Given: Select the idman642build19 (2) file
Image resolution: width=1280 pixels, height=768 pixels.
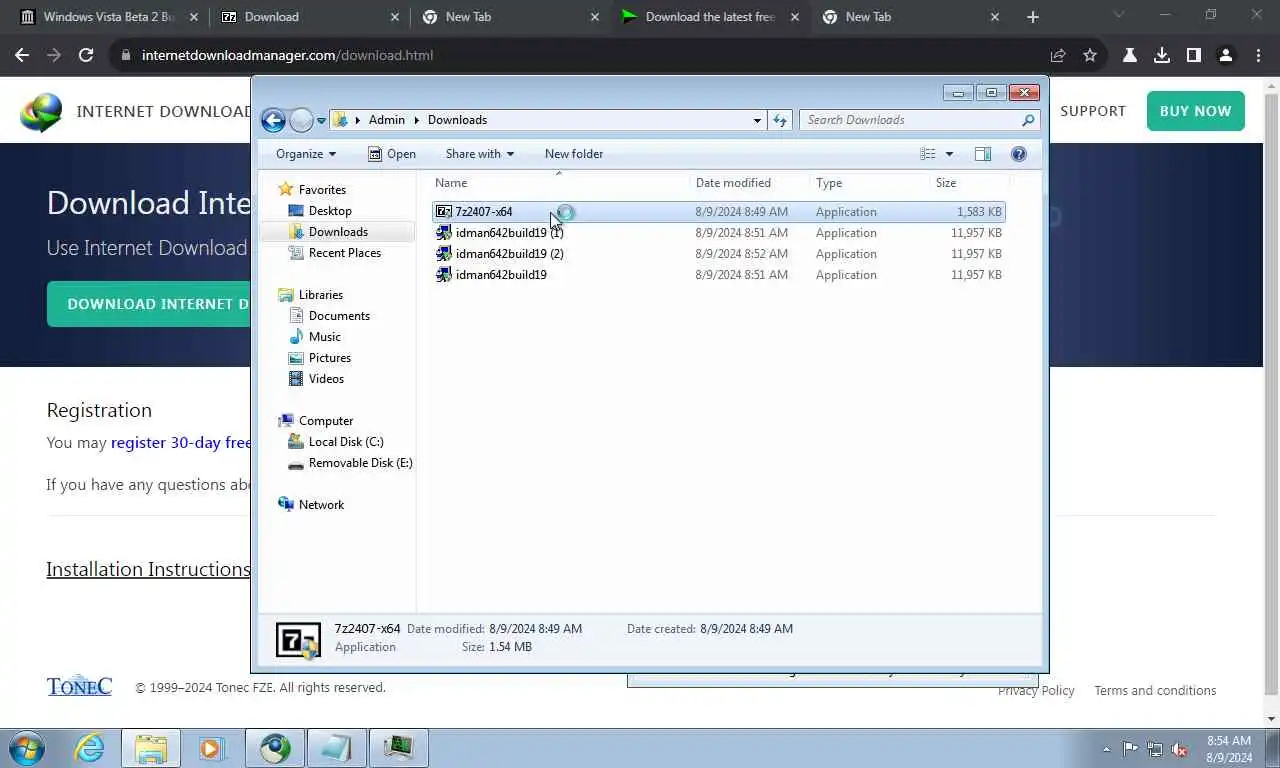Looking at the screenshot, I should click(718, 254).
